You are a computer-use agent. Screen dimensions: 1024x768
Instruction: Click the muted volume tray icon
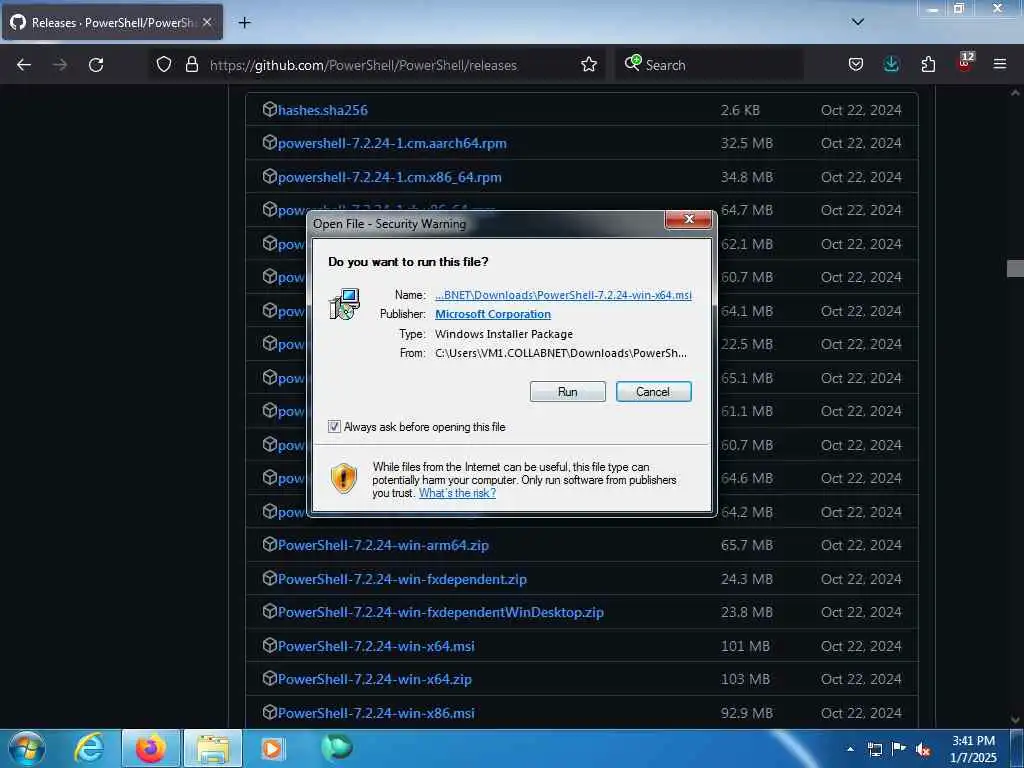(x=923, y=750)
